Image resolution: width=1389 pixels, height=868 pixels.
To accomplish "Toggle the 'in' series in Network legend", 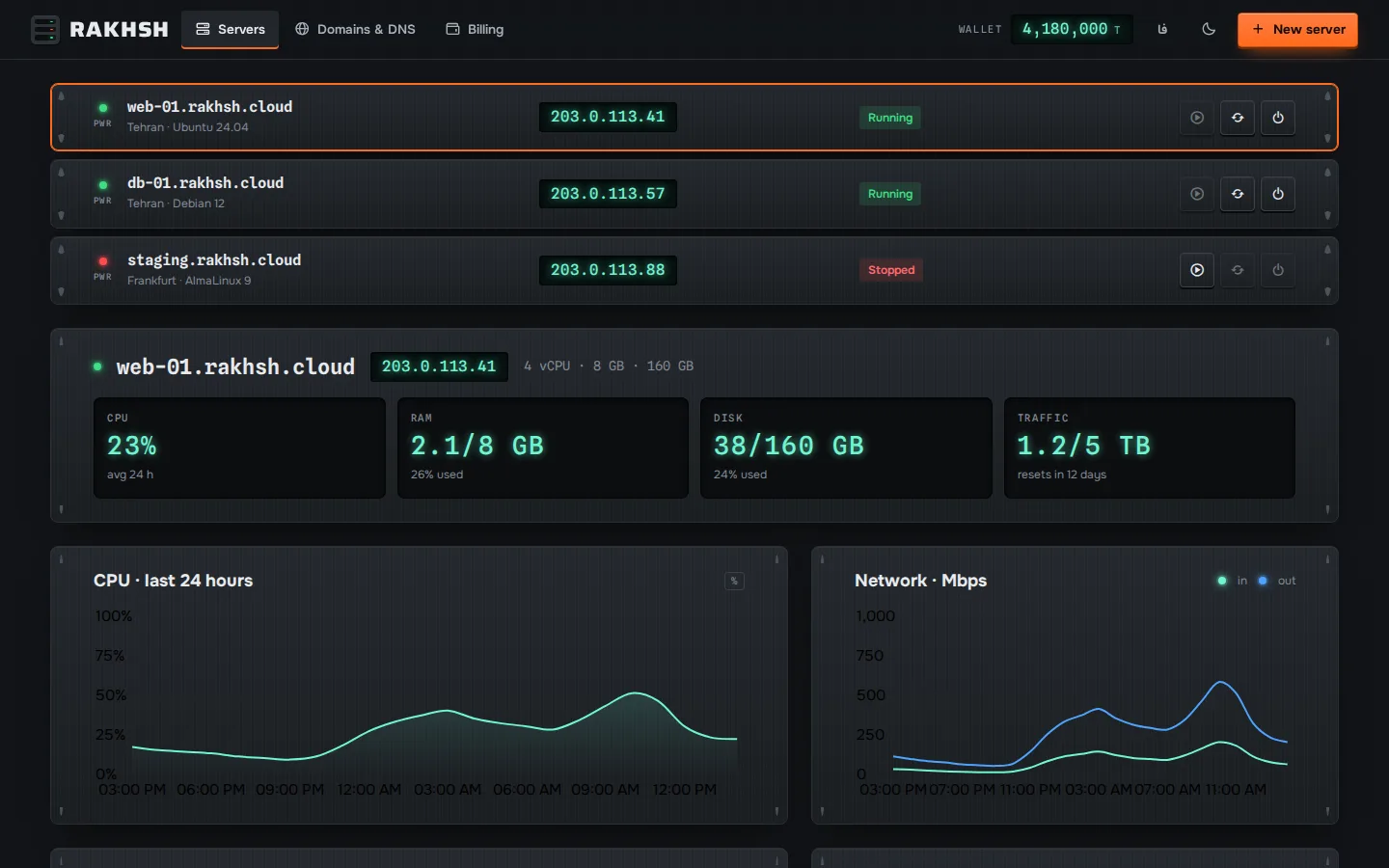I will [x=1233, y=581].
